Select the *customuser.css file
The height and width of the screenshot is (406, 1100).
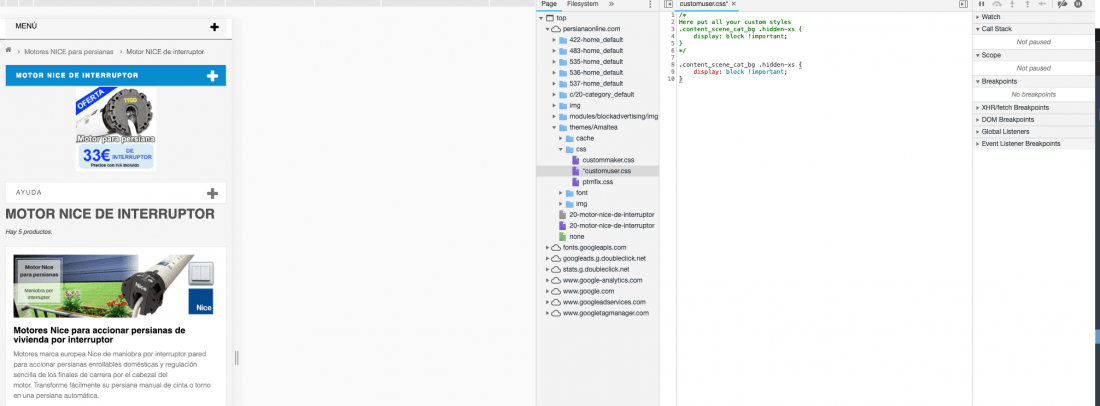(598, 171)
